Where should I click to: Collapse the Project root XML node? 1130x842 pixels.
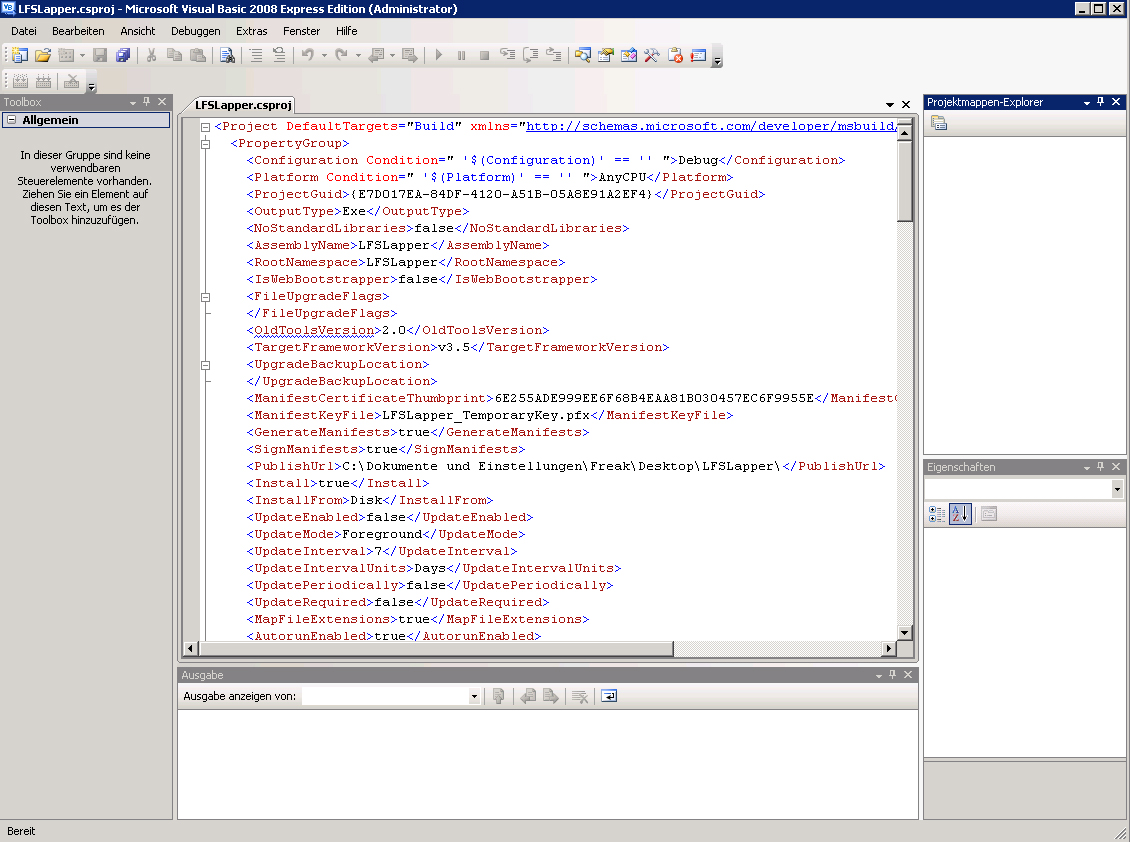tap(205, 127)
